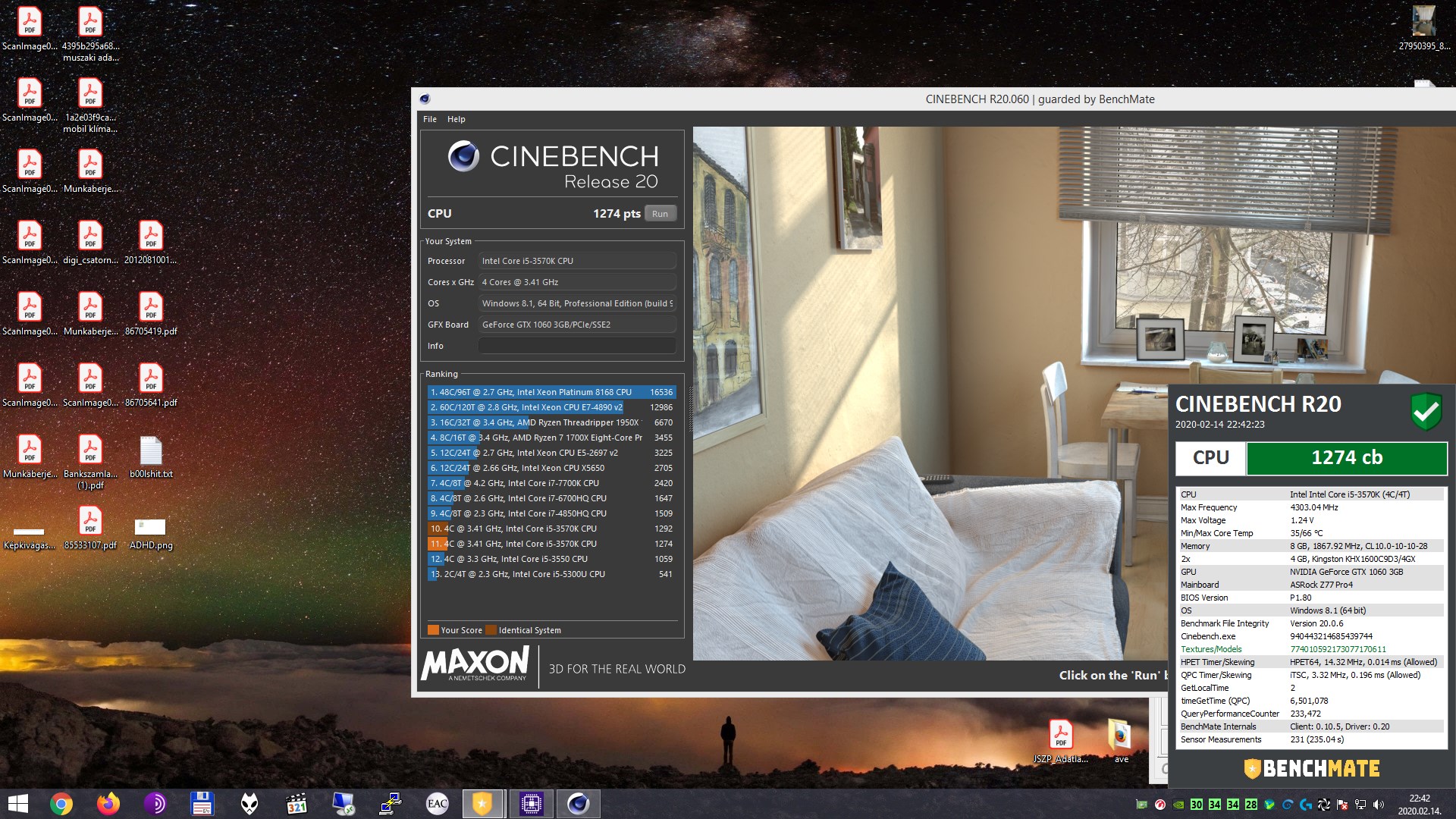Select Bankszamla... (1).pdf desktop icon
Screen dimensions: 1456x819
[x=90, y=462]
